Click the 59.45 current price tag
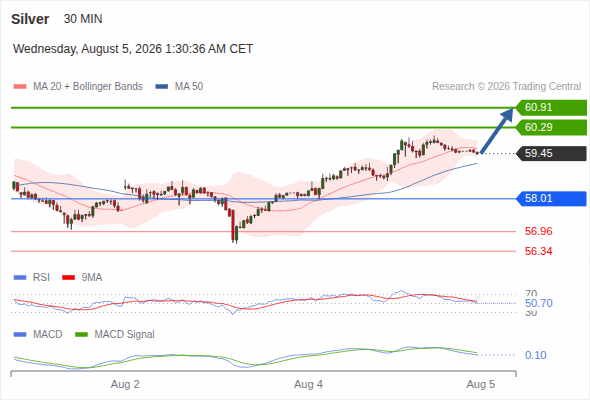The height and width of the screenshot is (400, 590). pos(551,154)
